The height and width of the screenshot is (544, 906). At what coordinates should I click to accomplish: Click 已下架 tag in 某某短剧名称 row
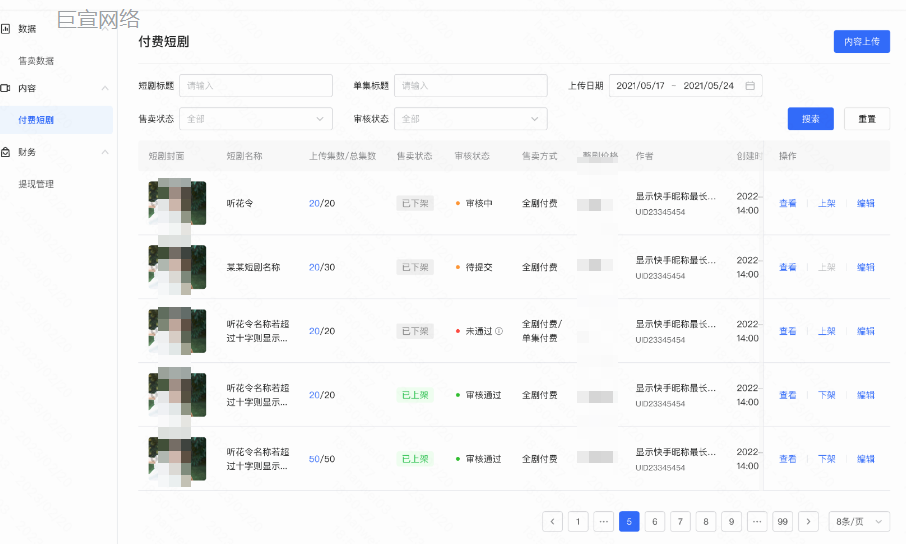415,267
